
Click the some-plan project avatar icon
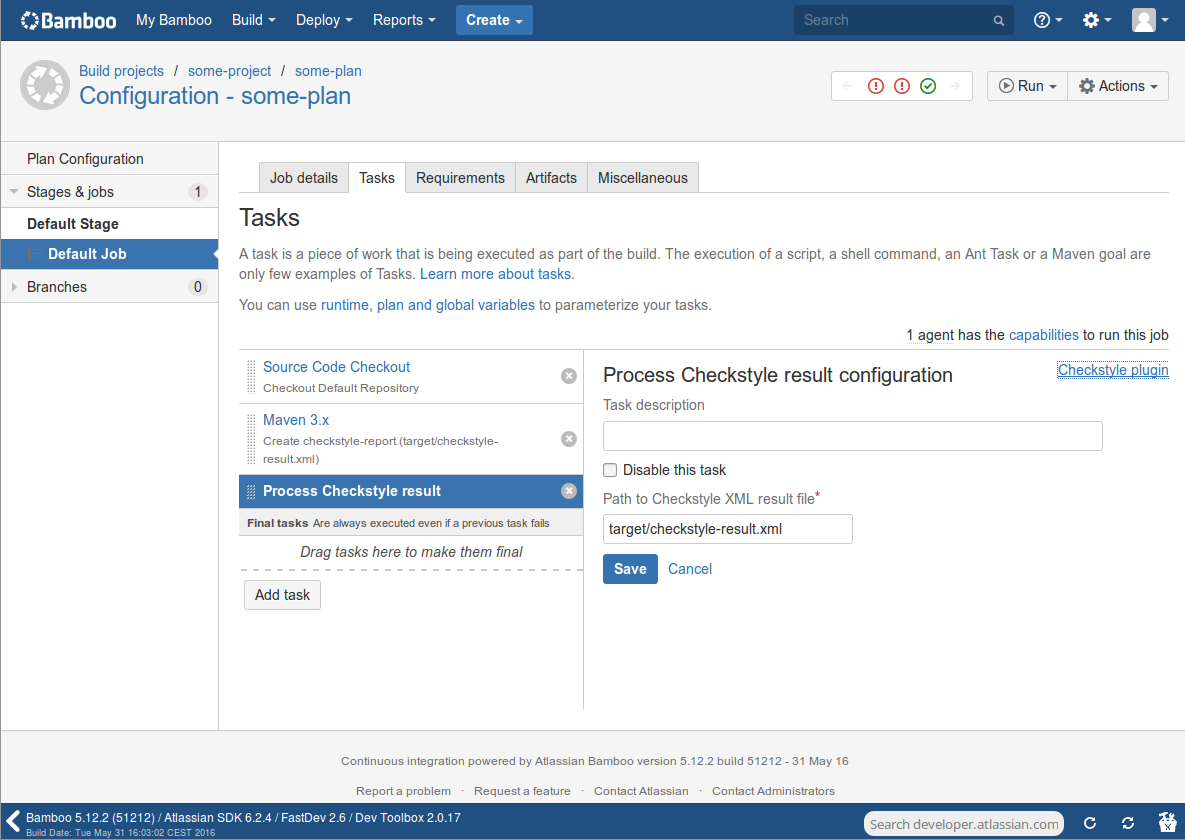point(45,85)
